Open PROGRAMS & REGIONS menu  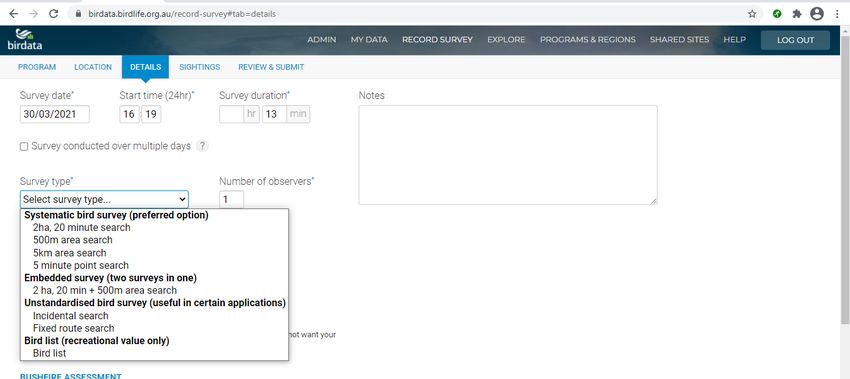pyautogui.click(x=588, y=40)
